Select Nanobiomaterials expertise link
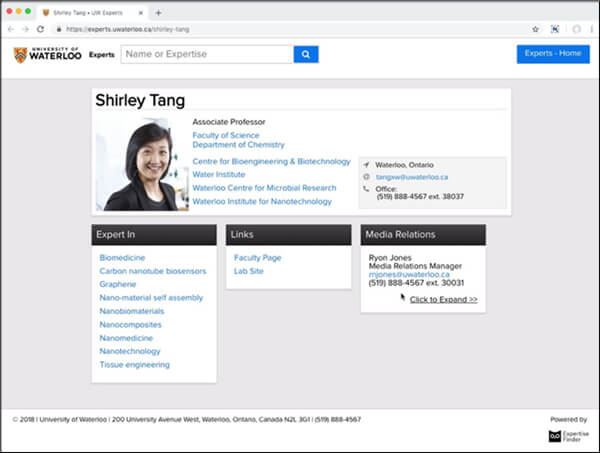600x453 pixels. [132, 311]
